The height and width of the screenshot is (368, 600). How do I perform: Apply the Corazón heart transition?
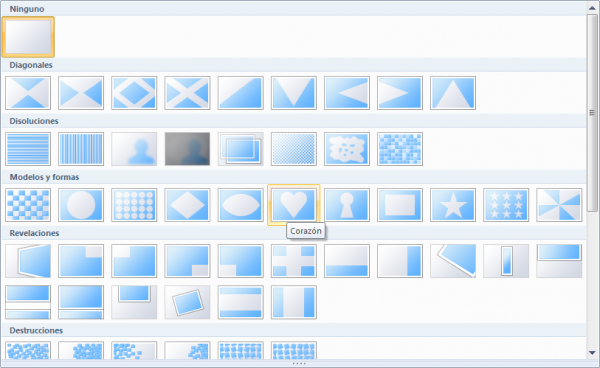click(x=294, y=205)
